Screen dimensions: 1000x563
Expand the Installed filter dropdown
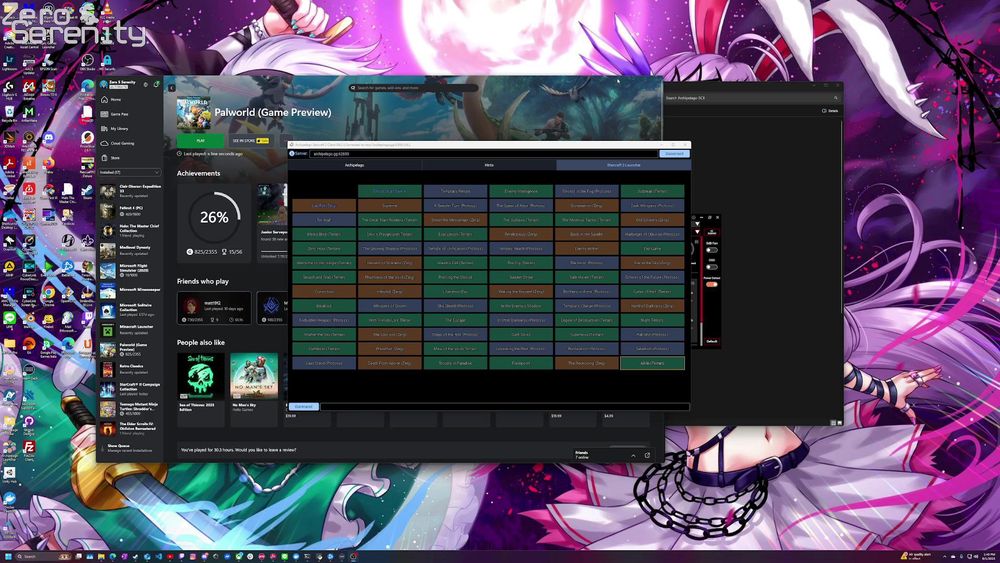129,172
